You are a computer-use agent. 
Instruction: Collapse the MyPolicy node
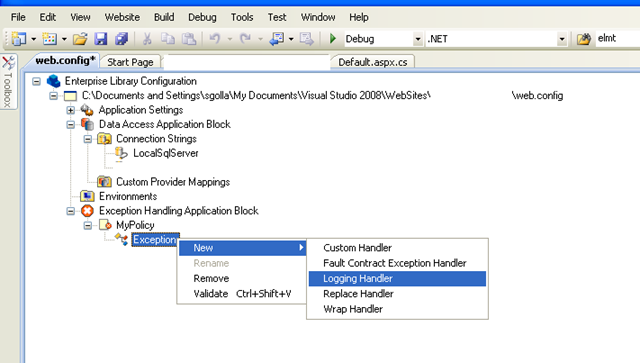pyautogui.click(x=88, y=225)
